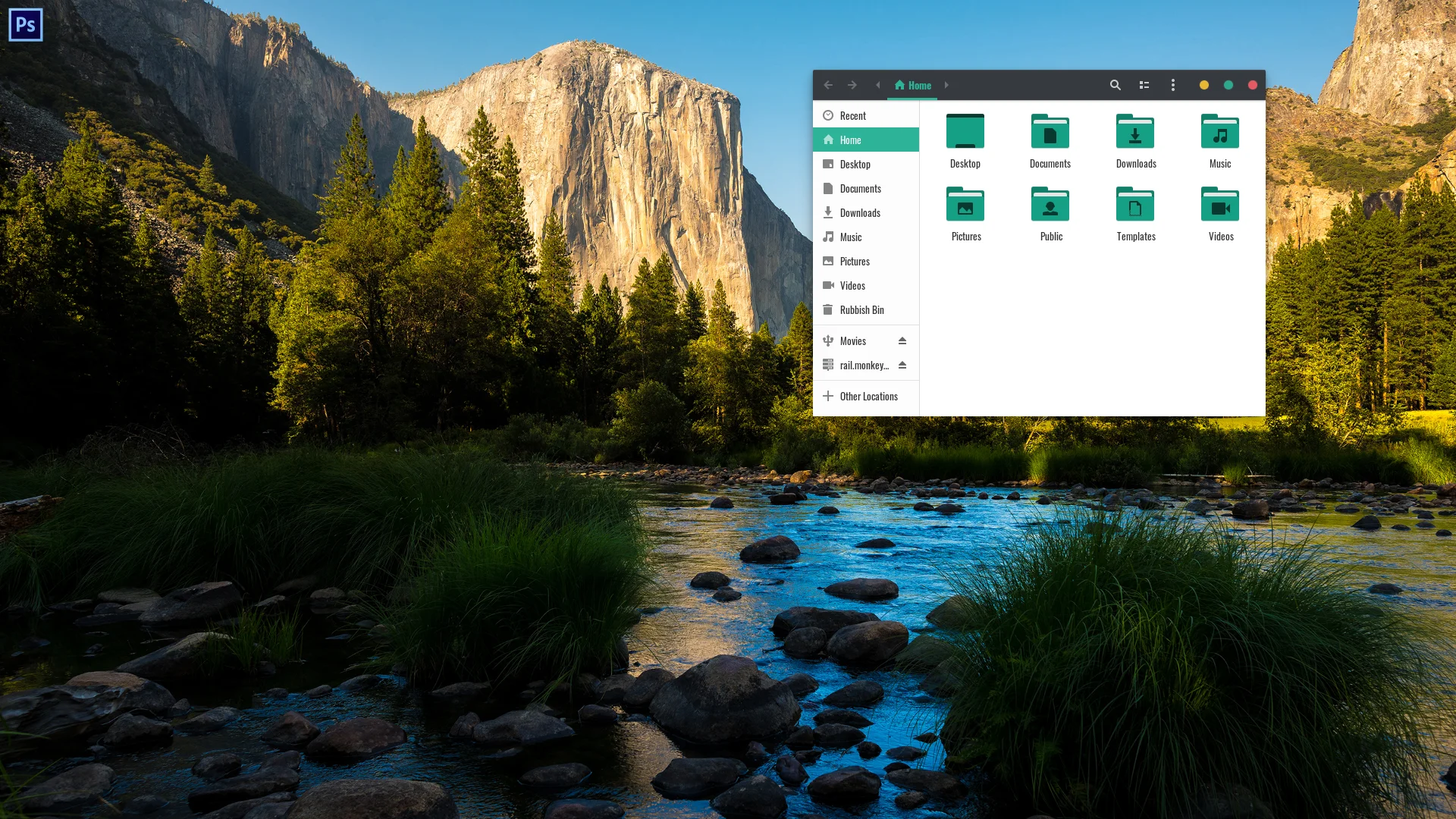Select Pictures in the sidebar
This screenshot has width=1456, height=819.
[x=866, y=261]
